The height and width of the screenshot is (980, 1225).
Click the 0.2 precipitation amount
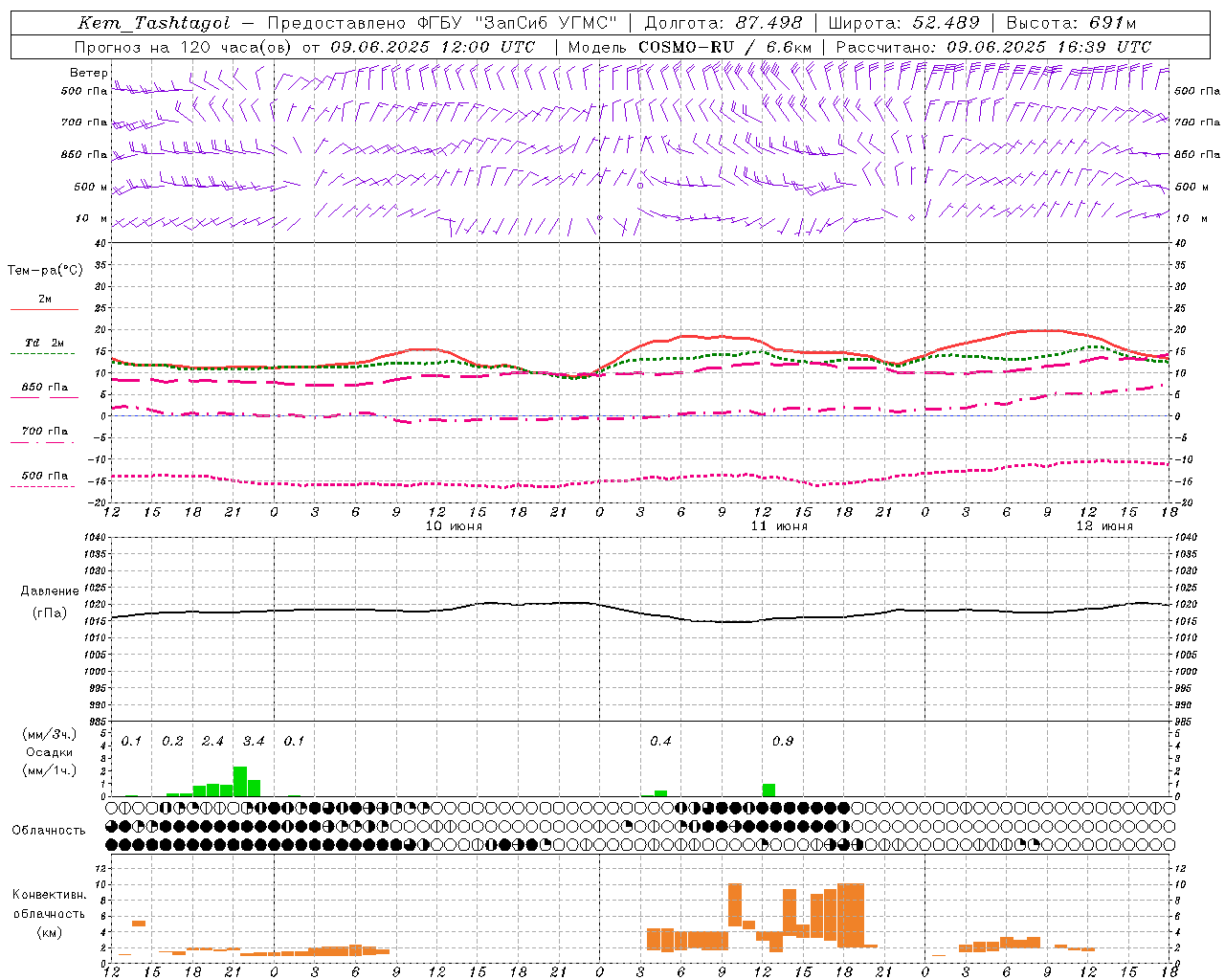[172, 742]
